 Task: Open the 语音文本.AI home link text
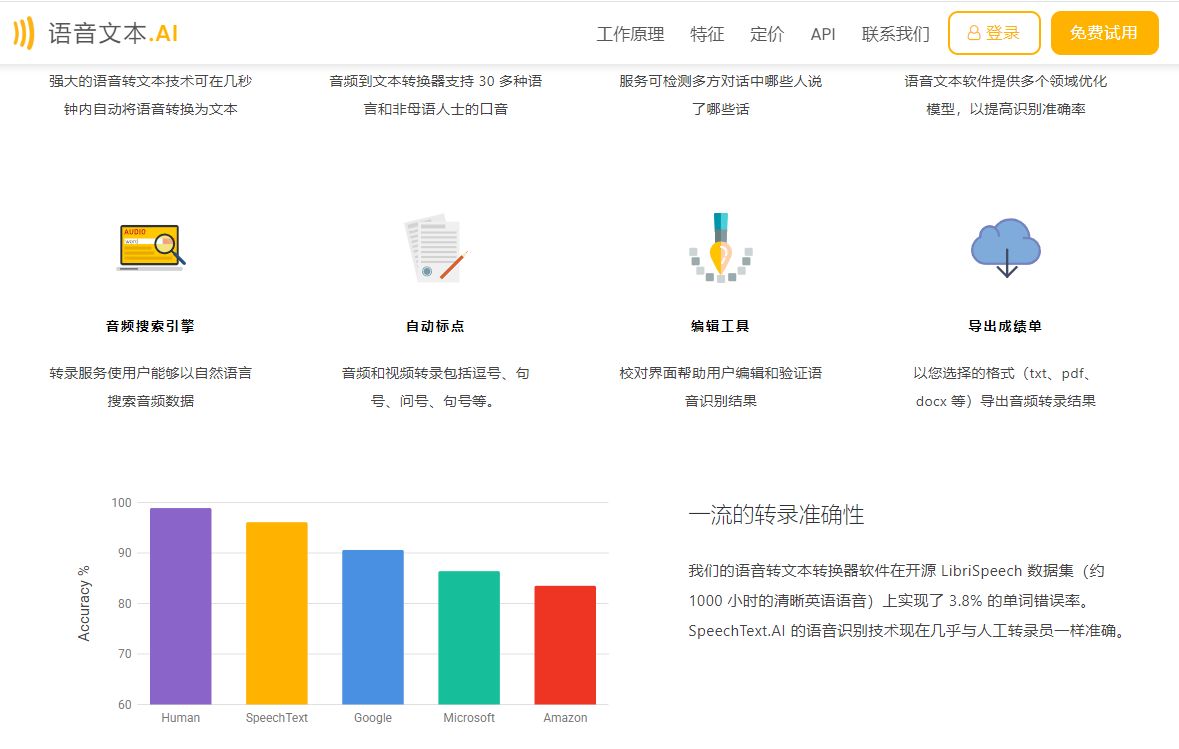coord(114,33)
